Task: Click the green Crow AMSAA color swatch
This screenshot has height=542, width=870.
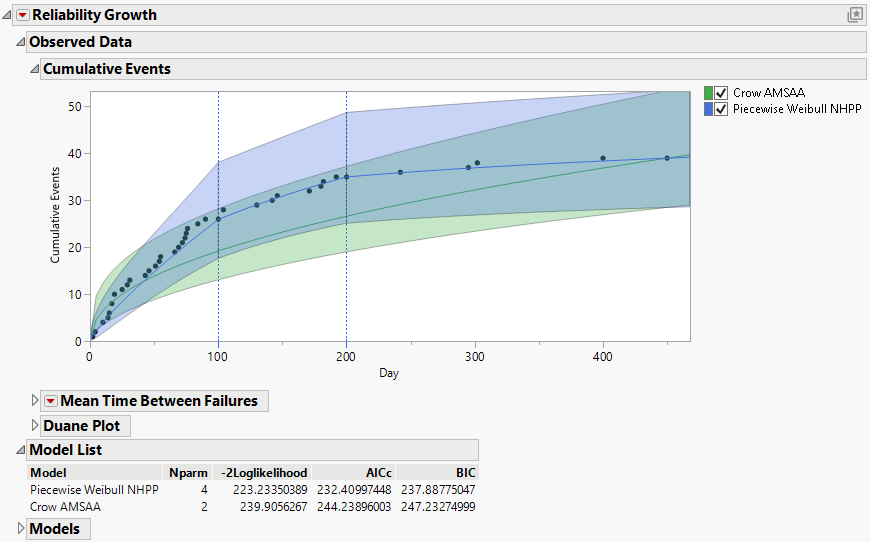Action: (708, 93)
